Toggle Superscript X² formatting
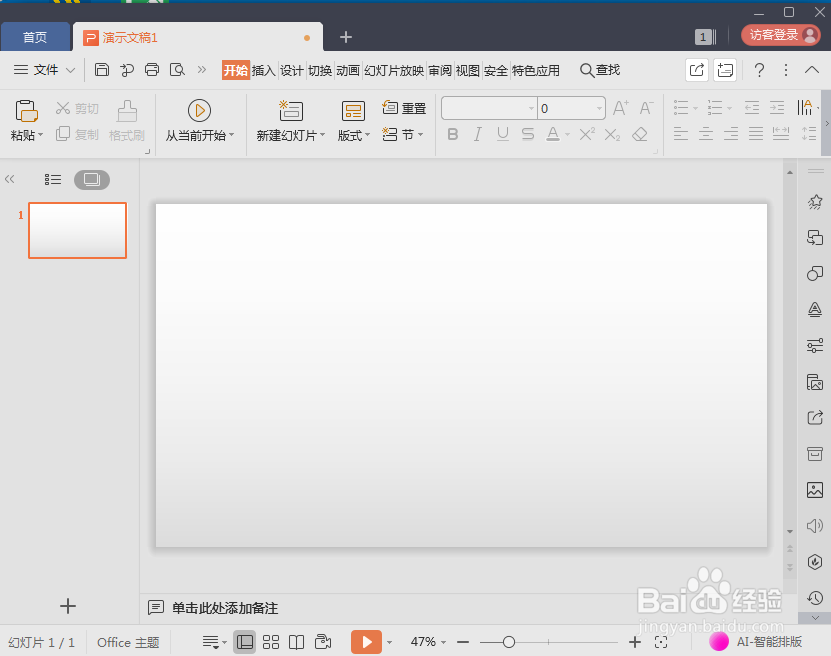Image resolution: width=831 pixels, height=656 pixels. click(587, 135)
